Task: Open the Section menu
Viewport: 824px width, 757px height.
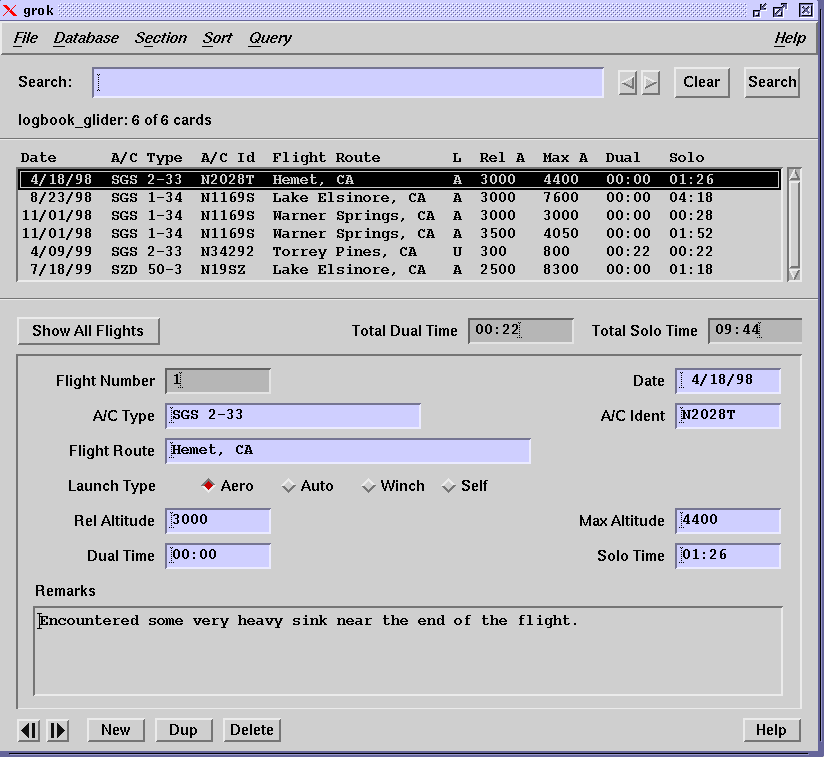Action: tap(161, 38)
